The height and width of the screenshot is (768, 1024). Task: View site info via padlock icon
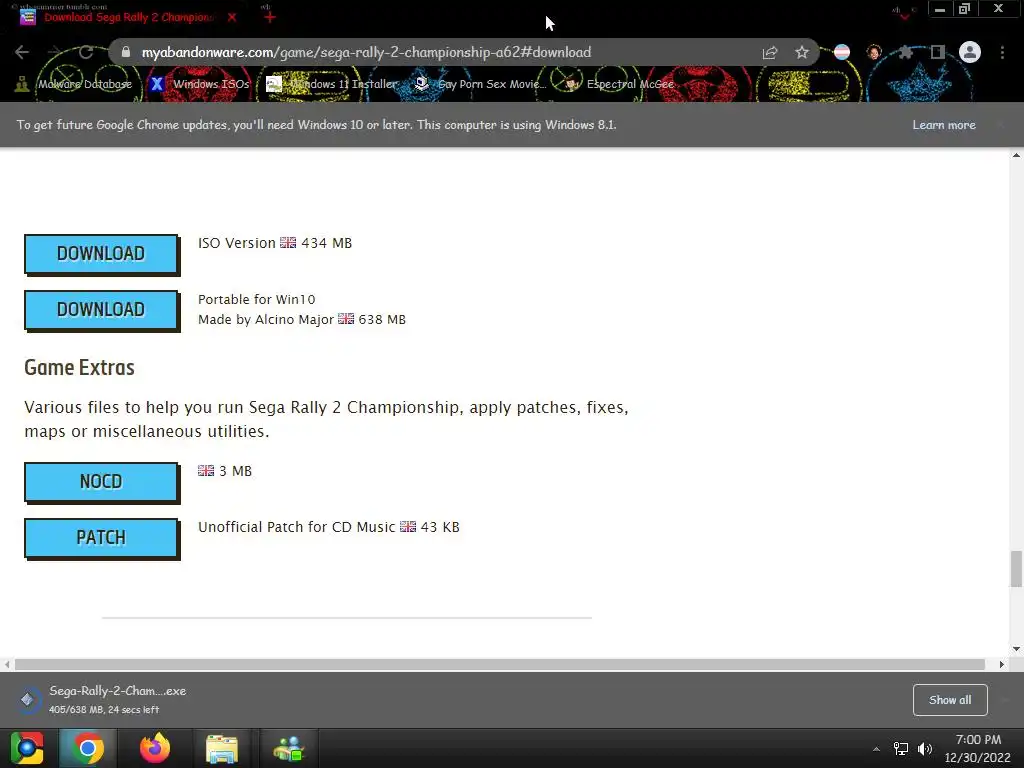(126, 52)
